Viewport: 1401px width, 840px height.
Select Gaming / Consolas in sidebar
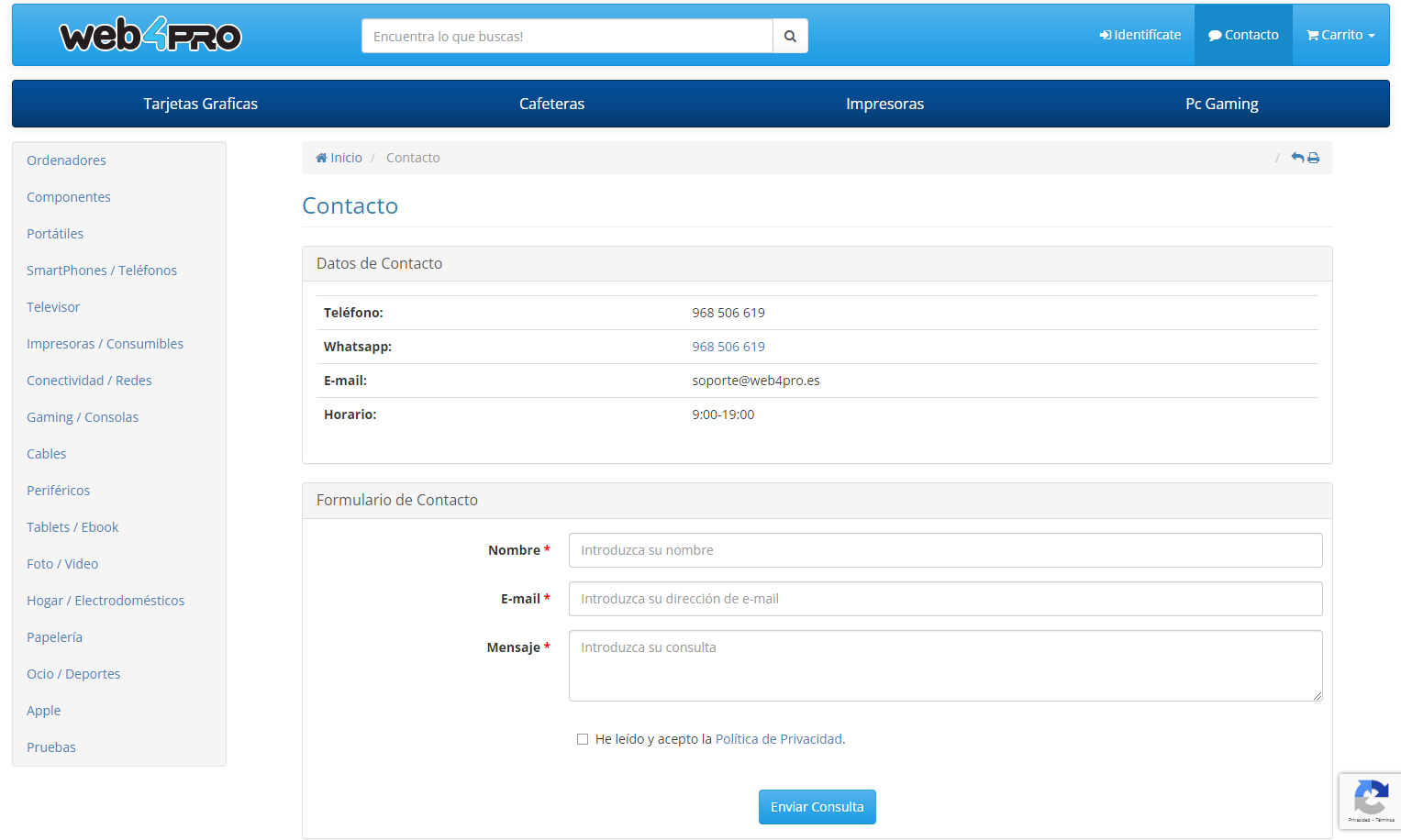tap(83, 417)
